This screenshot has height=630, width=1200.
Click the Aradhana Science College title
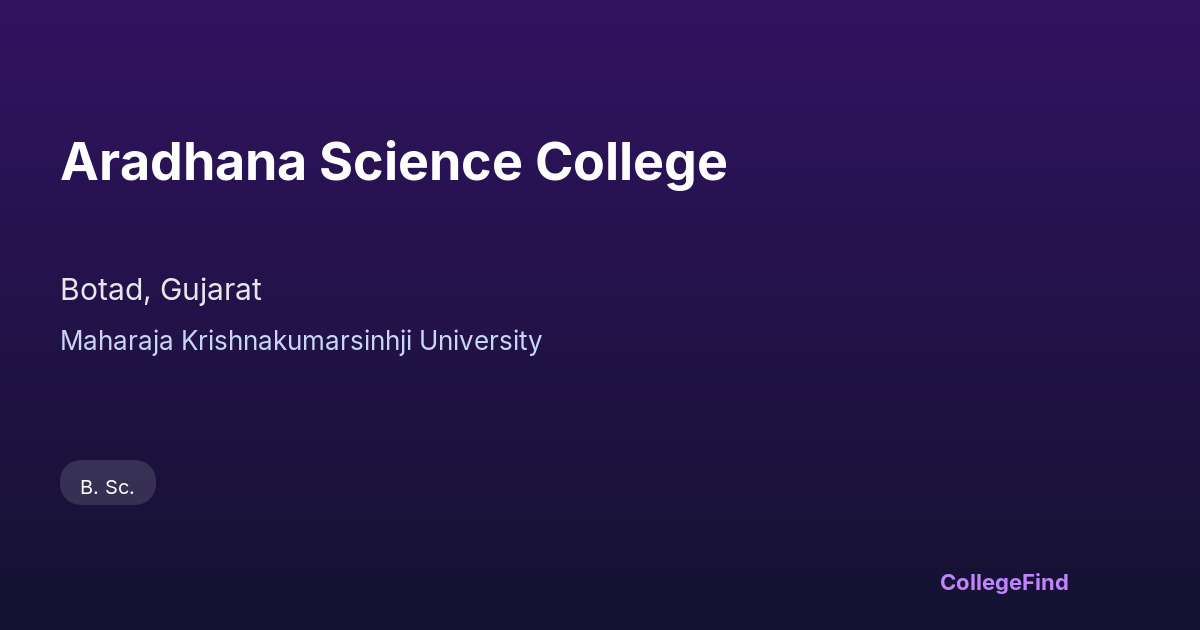[393, 162]
